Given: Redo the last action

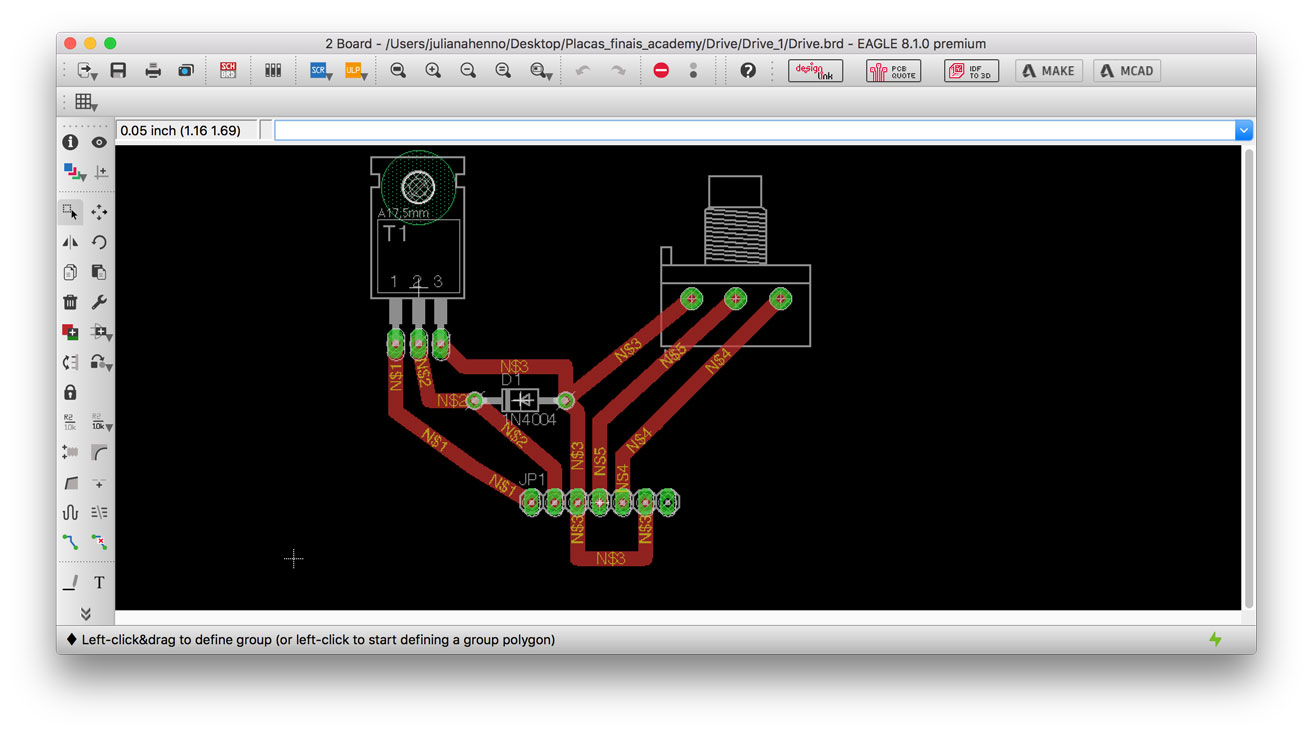Looking at the screenshot, I should [x=618, y=71].
